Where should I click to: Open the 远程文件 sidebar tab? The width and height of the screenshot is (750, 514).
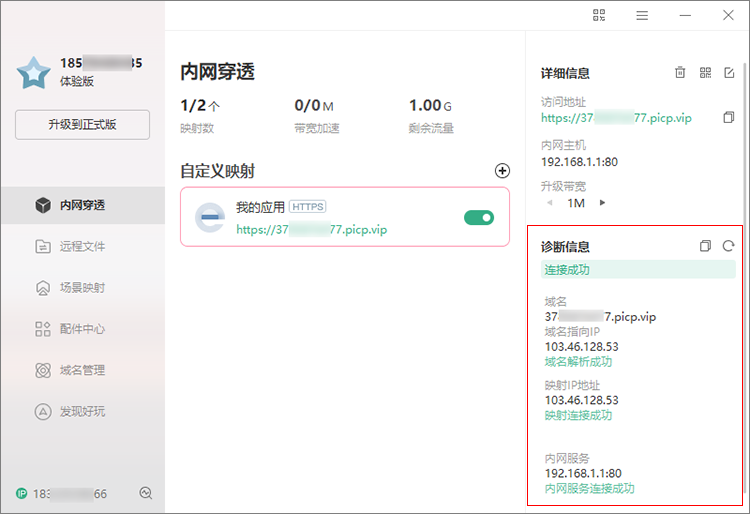[x=82, y=246]
